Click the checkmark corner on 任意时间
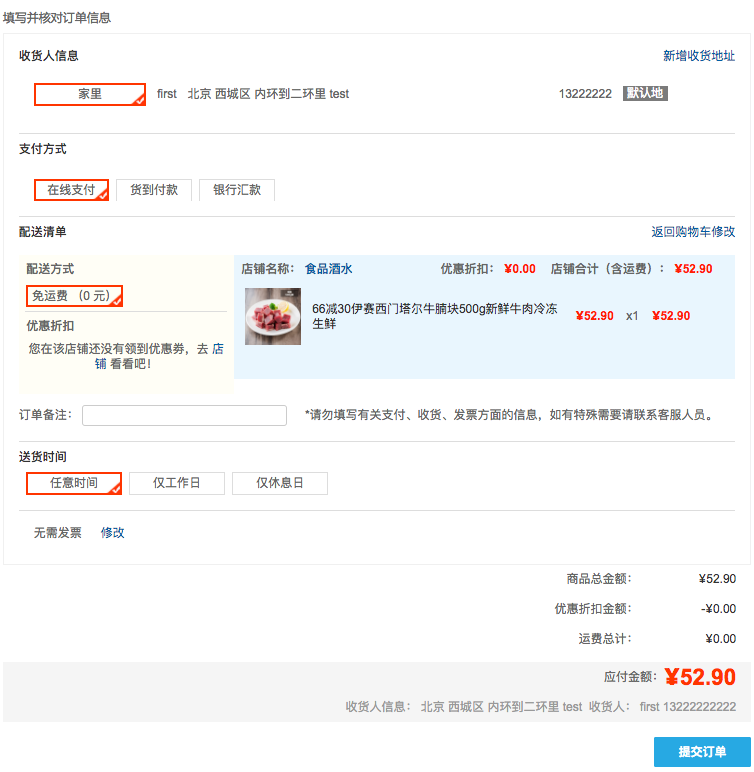This screenshot has height=772, width=754. tap(116, 489)
